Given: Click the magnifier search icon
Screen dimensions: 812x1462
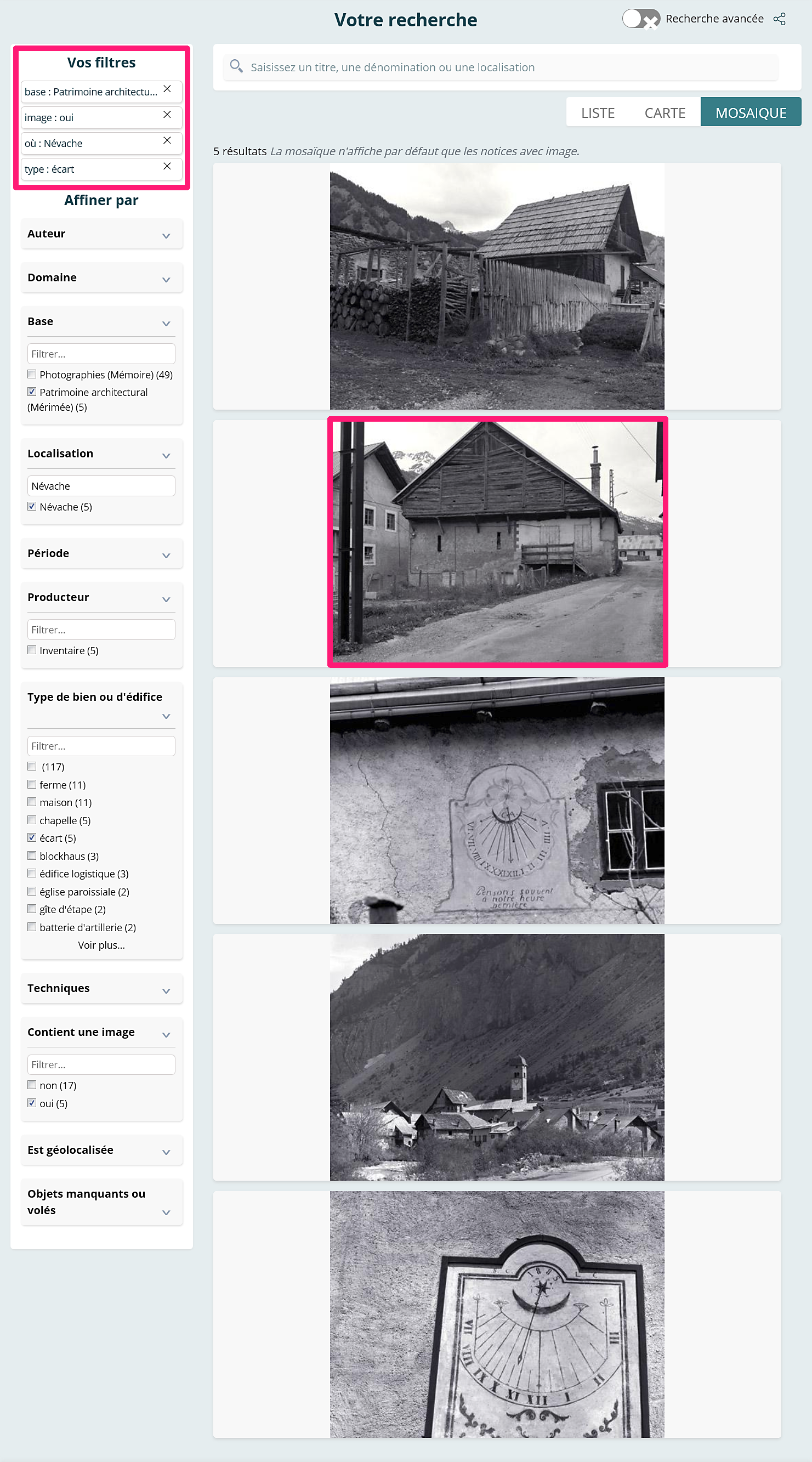Looking at the screenshot, I should [236, 67].
